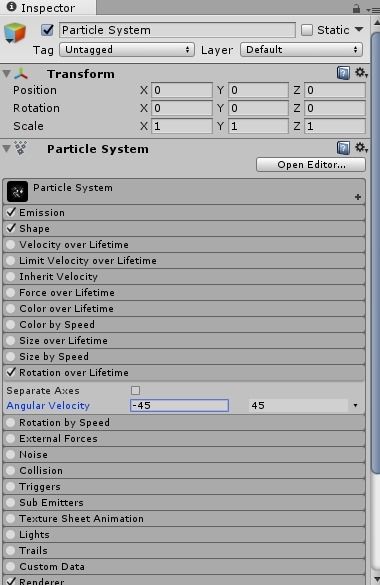Enable the Triggers module toggle
Viewport: 380px width, 585px height.
[x=11, y=487]
